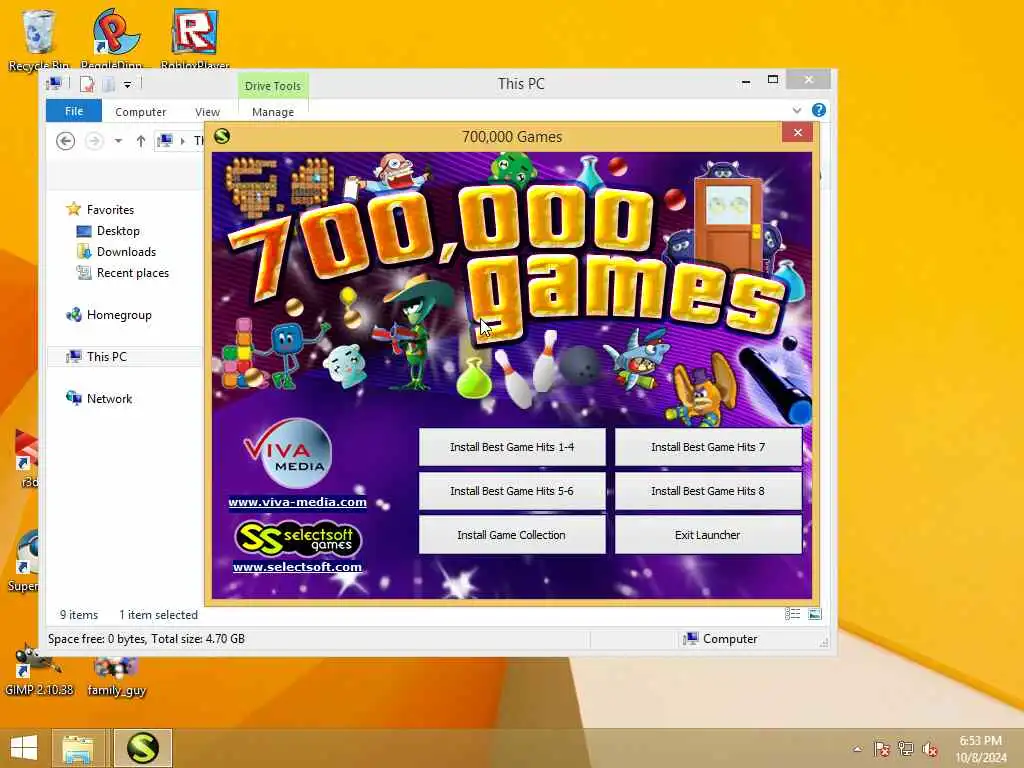Go up one folder level
This screenshot has width=1024, height=768.
[140, 141]
